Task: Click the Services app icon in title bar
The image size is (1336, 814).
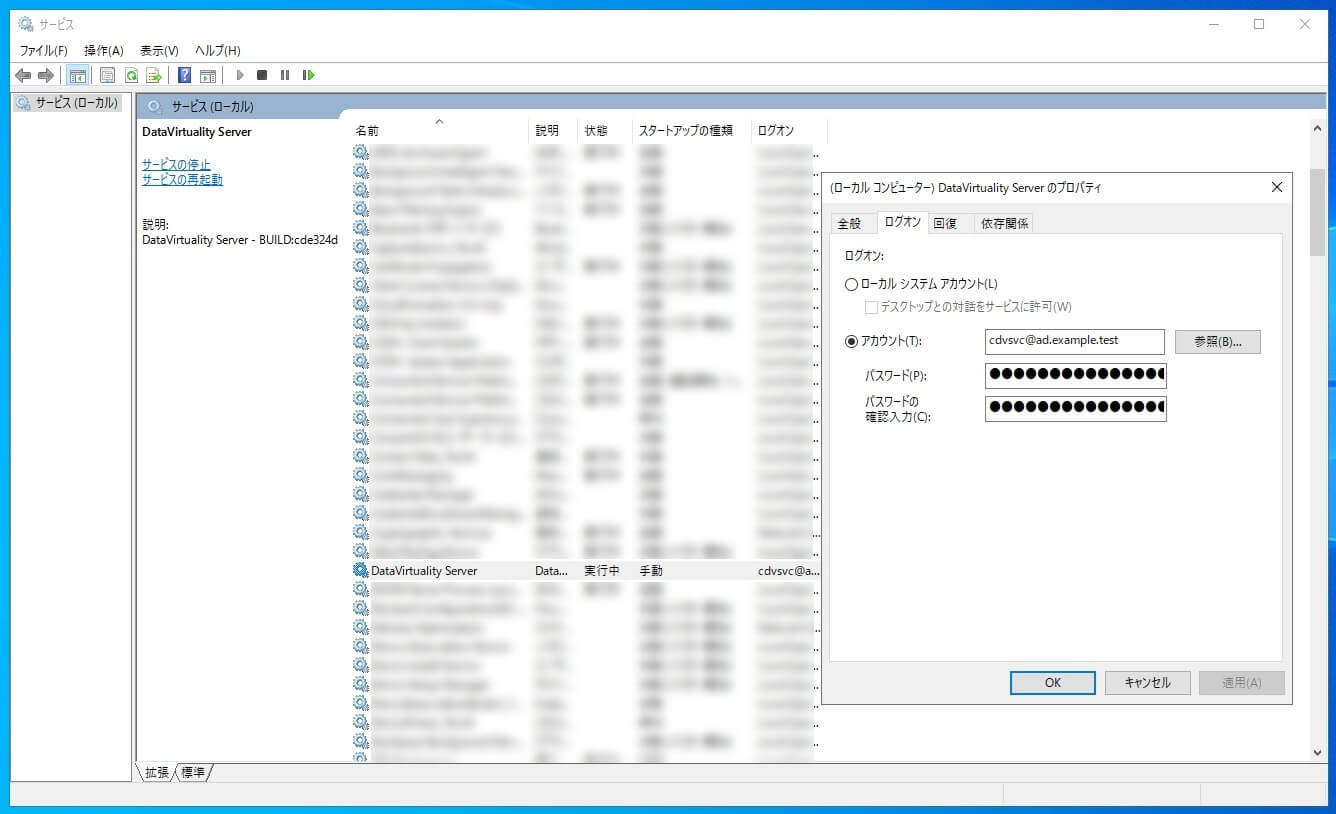Action: pos(26,24)
